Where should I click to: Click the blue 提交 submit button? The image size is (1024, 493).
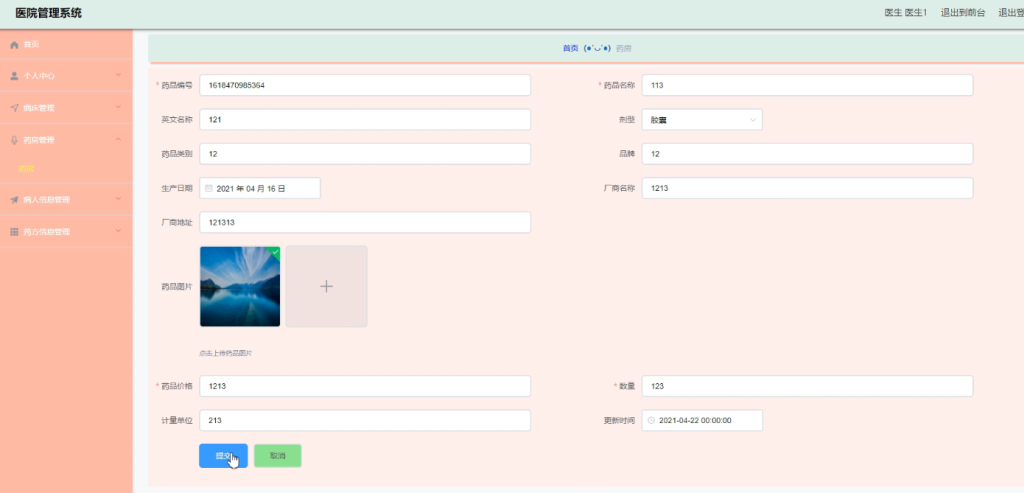tap(223, 456)
